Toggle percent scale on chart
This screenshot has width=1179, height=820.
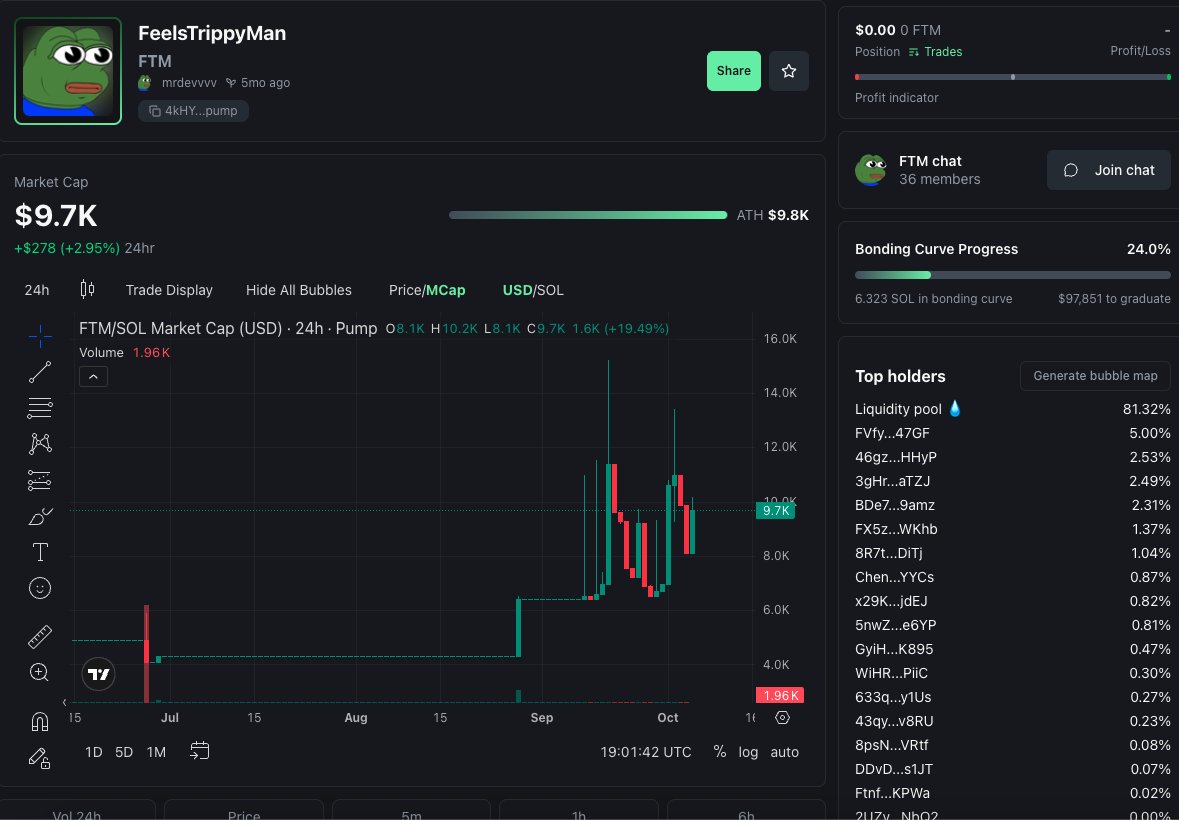coord(720,752)
